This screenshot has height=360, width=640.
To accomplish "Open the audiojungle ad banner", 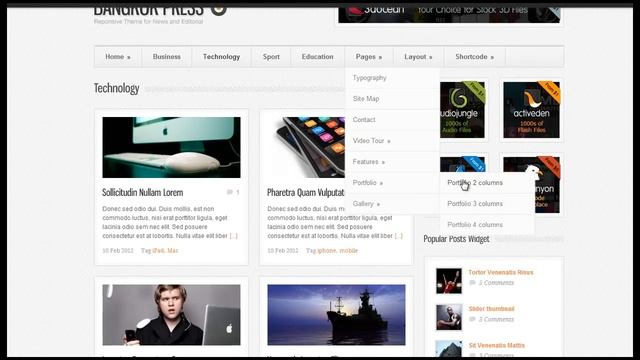I will tap(462, 110).
